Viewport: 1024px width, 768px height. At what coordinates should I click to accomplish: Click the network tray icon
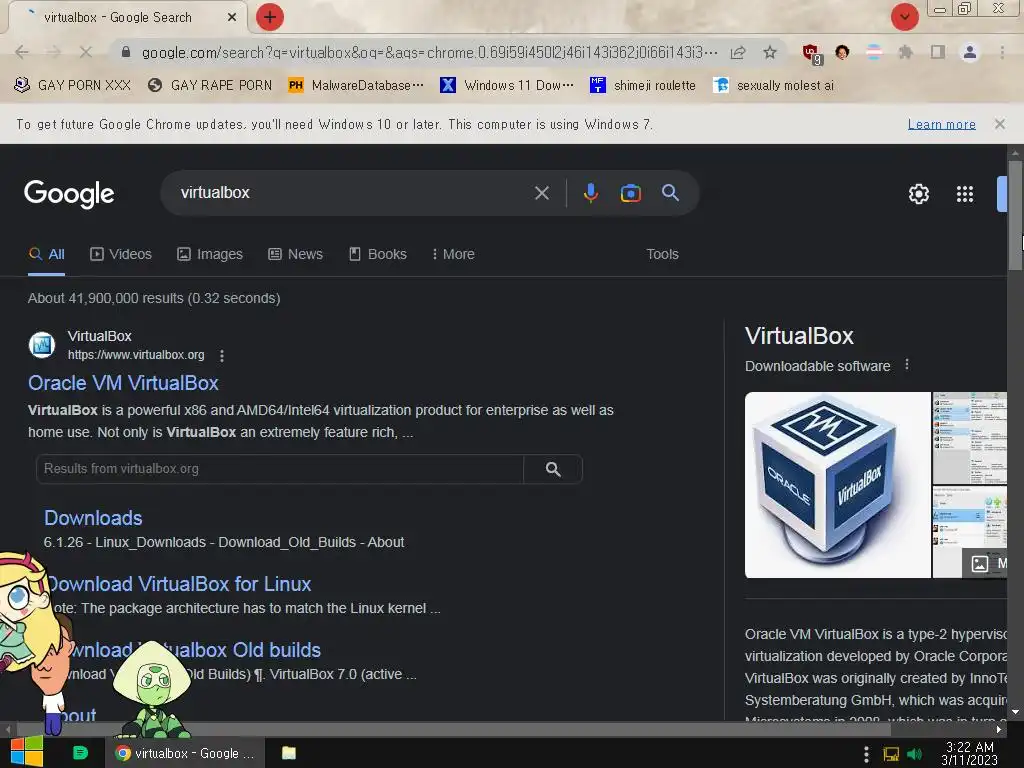891,754
